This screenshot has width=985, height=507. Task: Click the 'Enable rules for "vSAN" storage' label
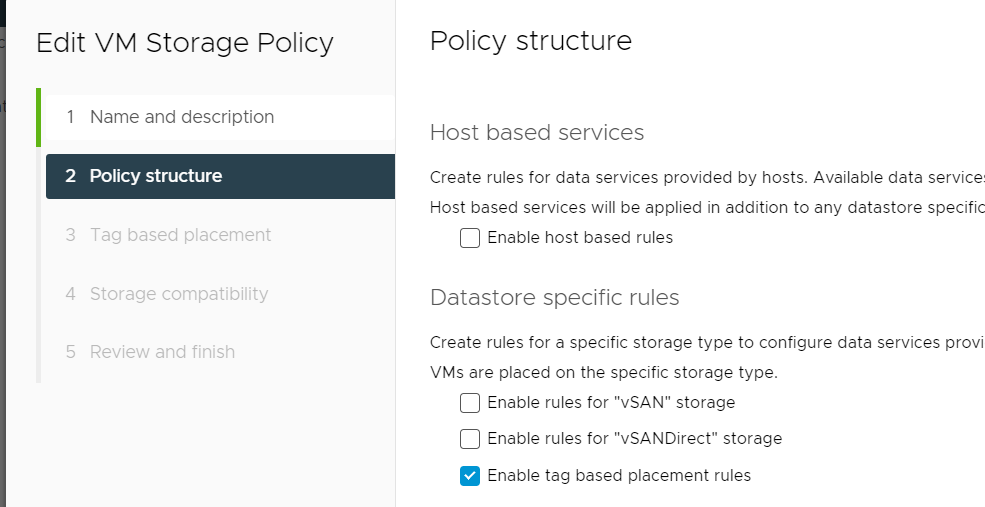click(611, 403)
